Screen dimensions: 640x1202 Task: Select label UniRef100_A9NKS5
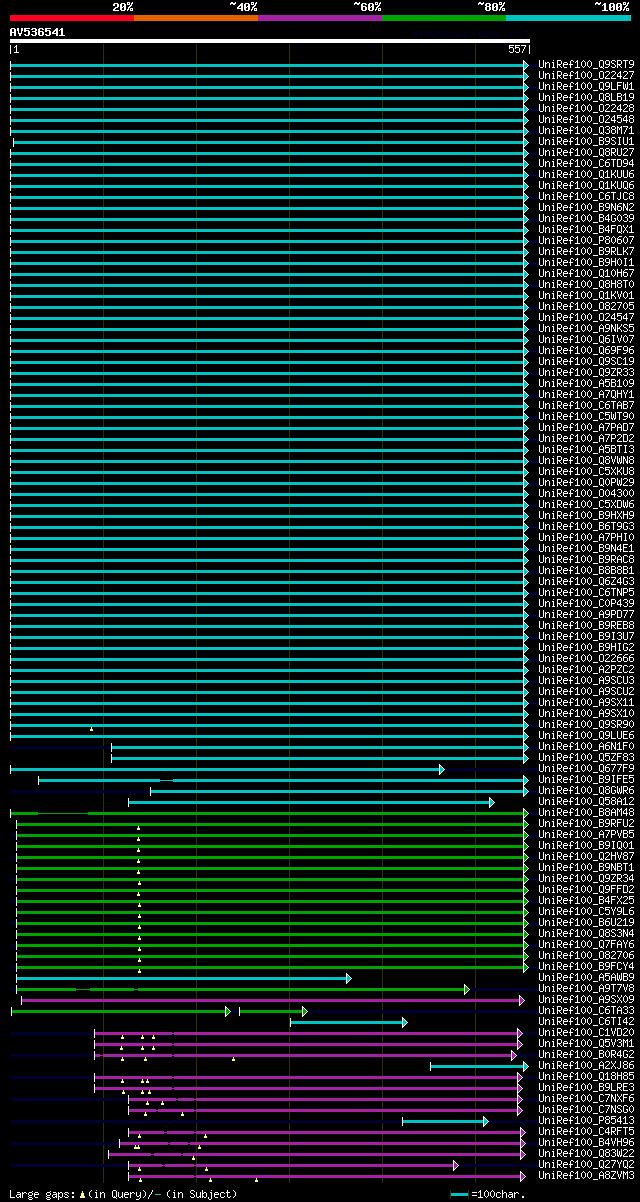pos(586,328)
